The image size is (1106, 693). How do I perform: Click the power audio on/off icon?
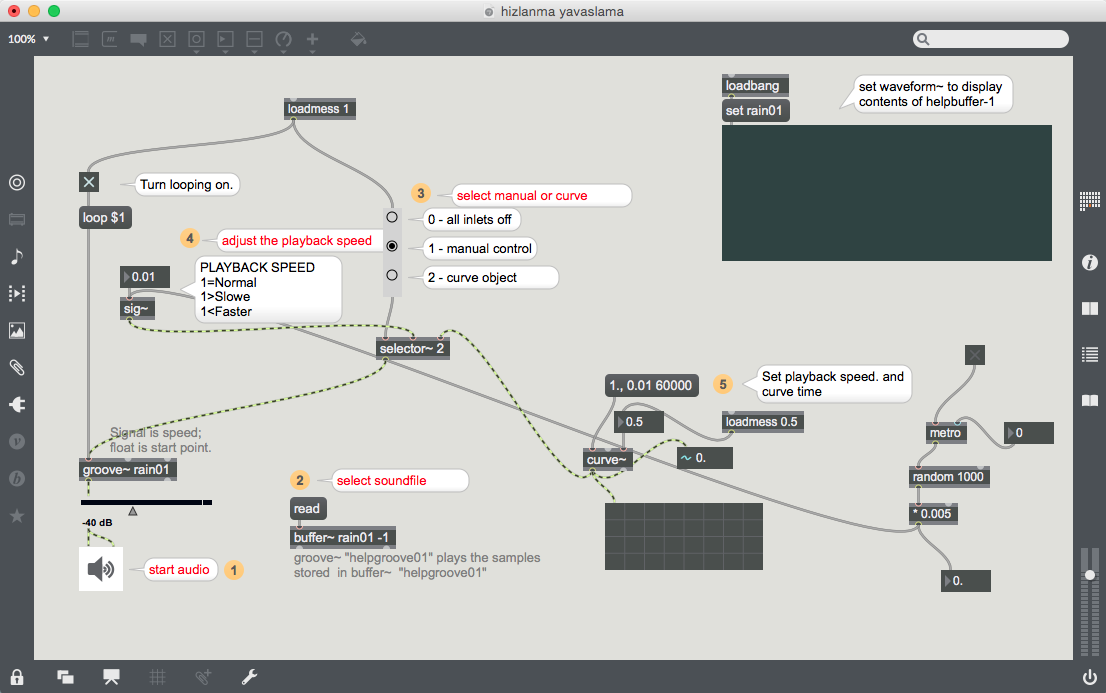[x=1089, y=677]
